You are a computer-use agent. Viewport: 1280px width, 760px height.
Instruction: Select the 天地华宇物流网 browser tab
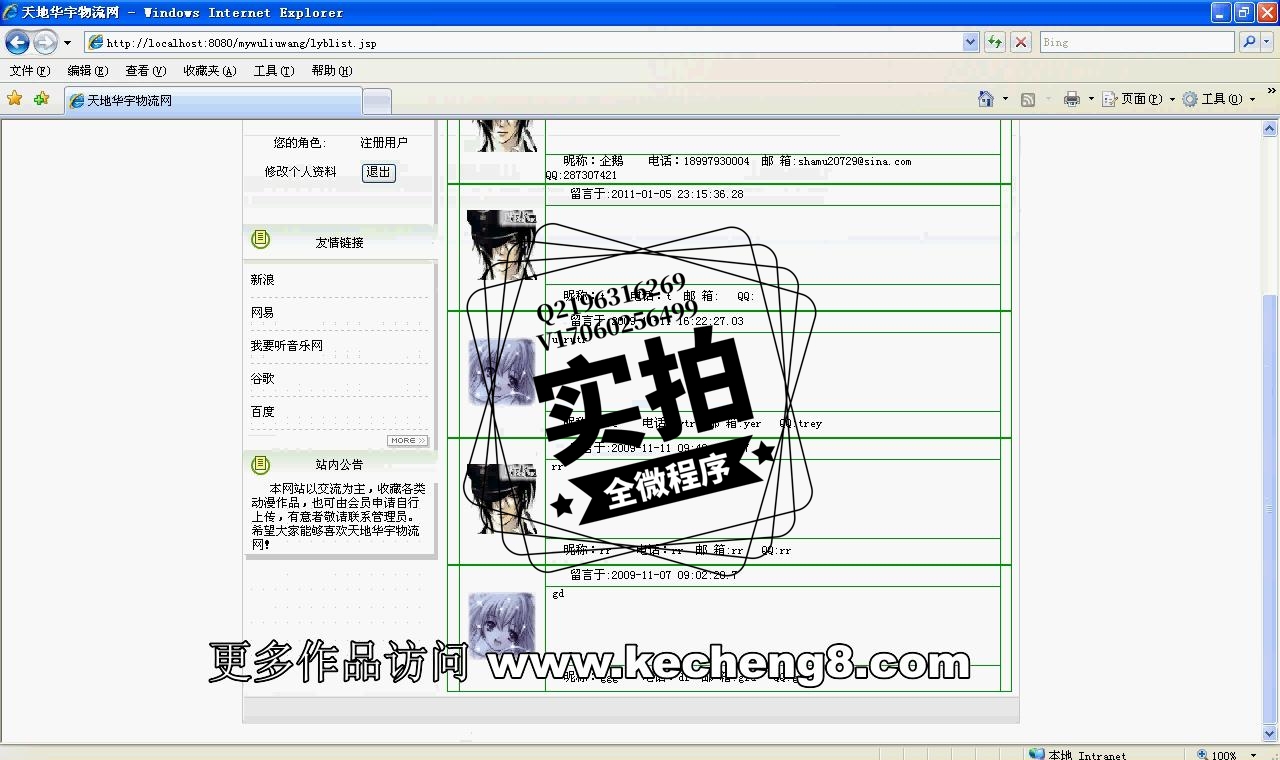point(213,101)
